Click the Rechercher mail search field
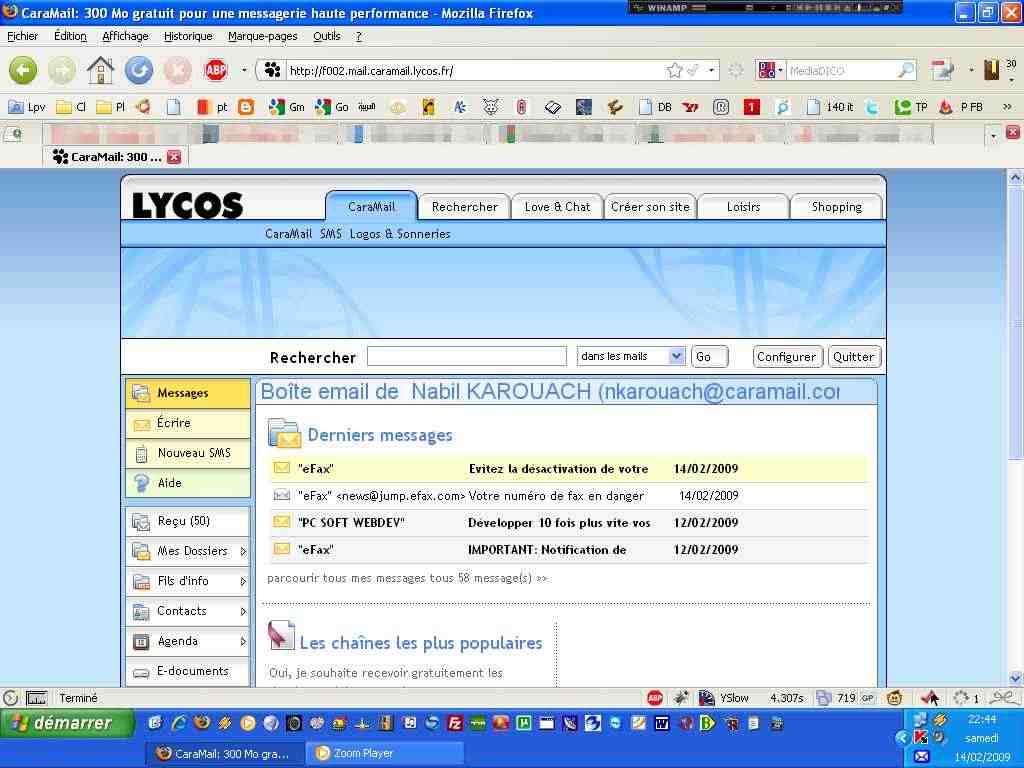This screenshot has height=768, width=1024. (466, 357)
